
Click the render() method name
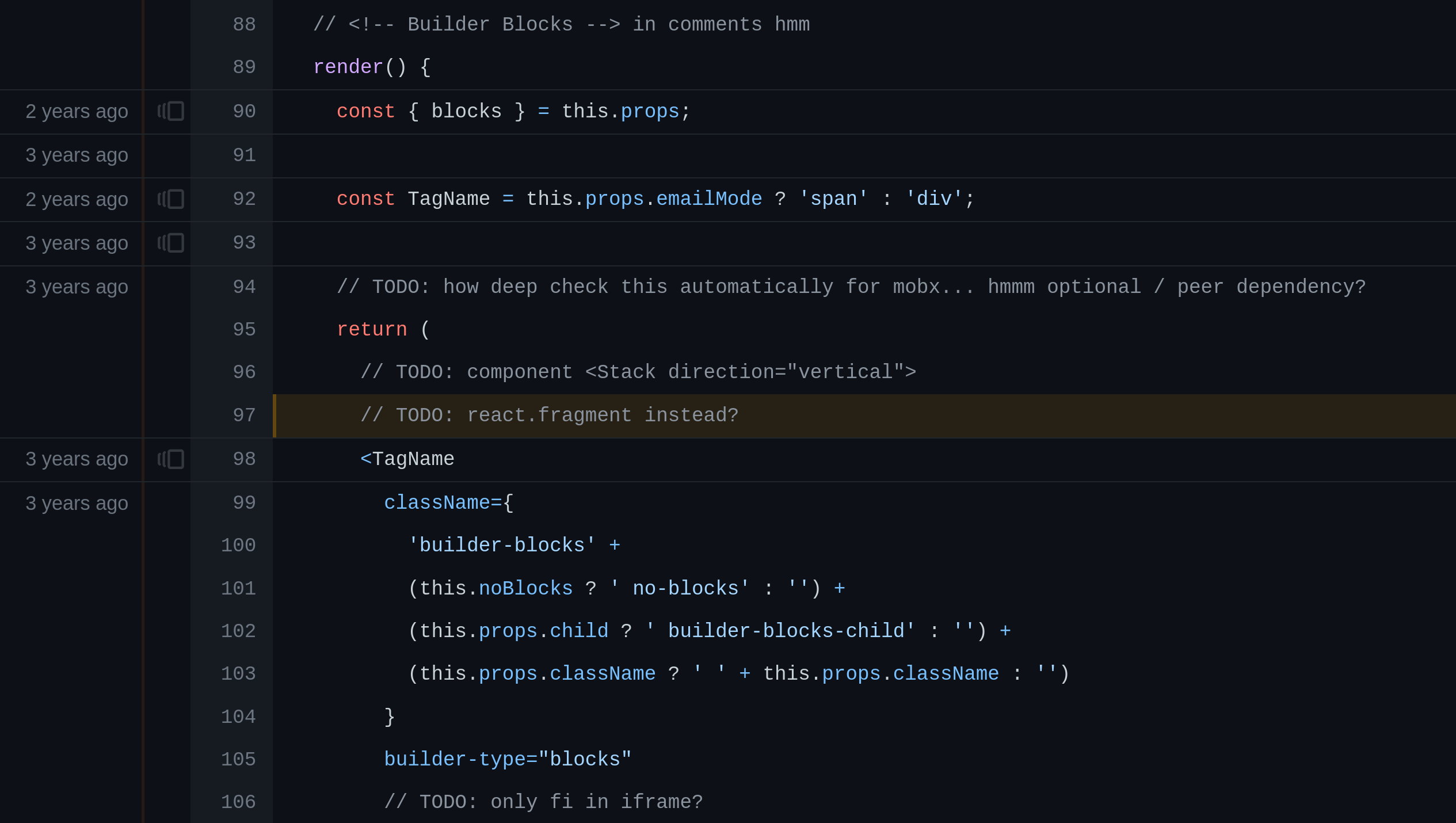click(x=348, y=67)
